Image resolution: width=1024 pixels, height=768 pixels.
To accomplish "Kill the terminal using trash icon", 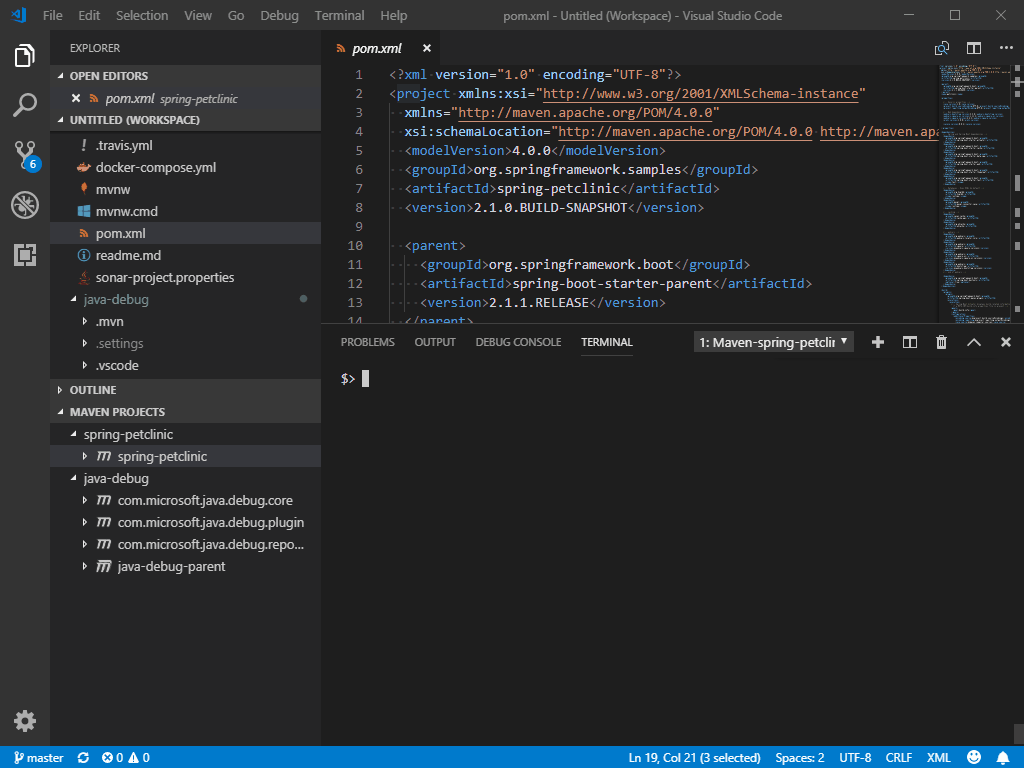I will tap(941, 341).
